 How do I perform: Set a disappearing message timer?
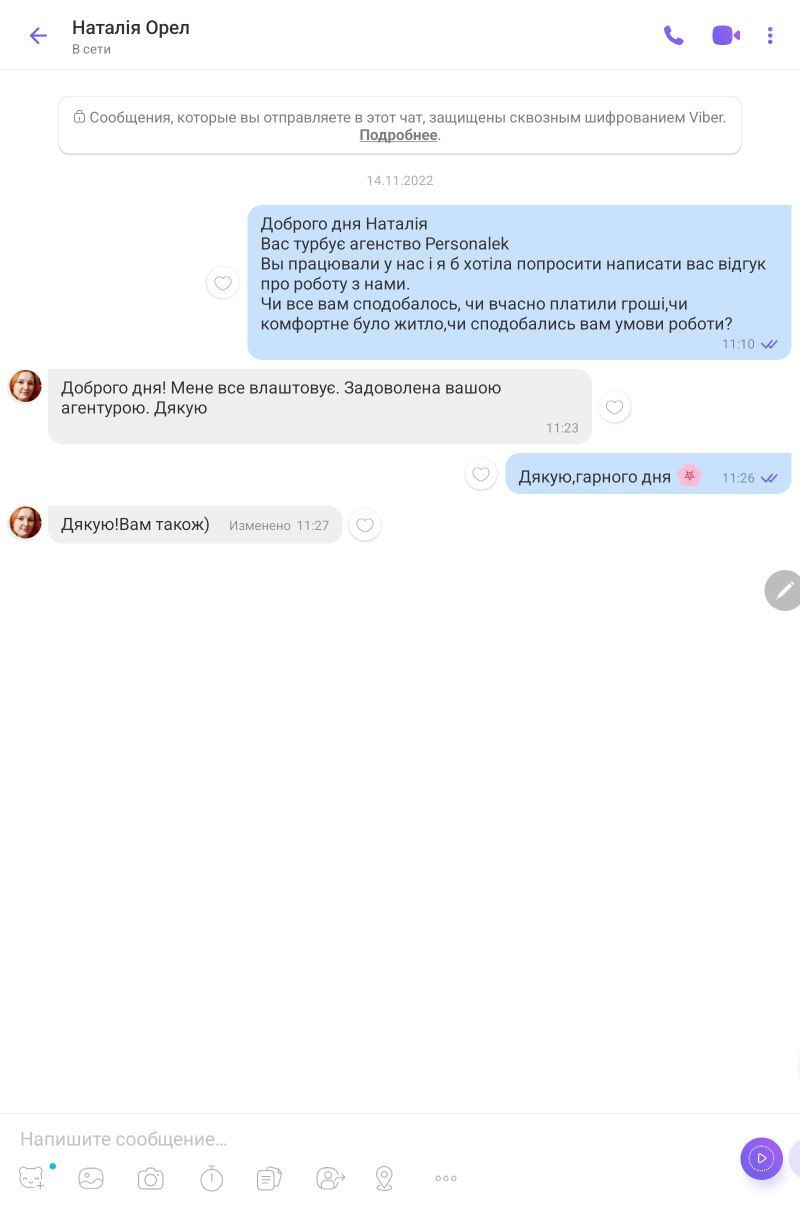(211, 1179)
